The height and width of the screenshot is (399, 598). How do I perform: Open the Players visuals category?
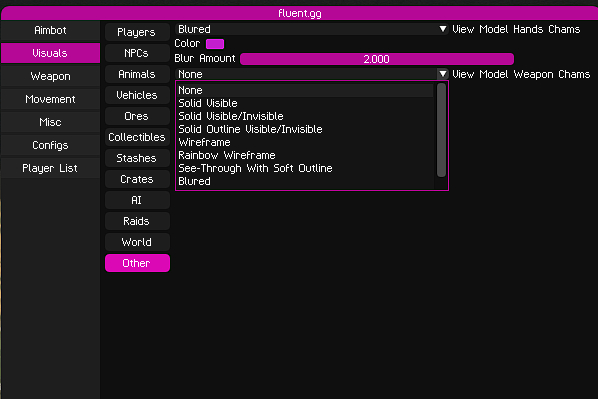pyautogui.click(x=137, y=32)
